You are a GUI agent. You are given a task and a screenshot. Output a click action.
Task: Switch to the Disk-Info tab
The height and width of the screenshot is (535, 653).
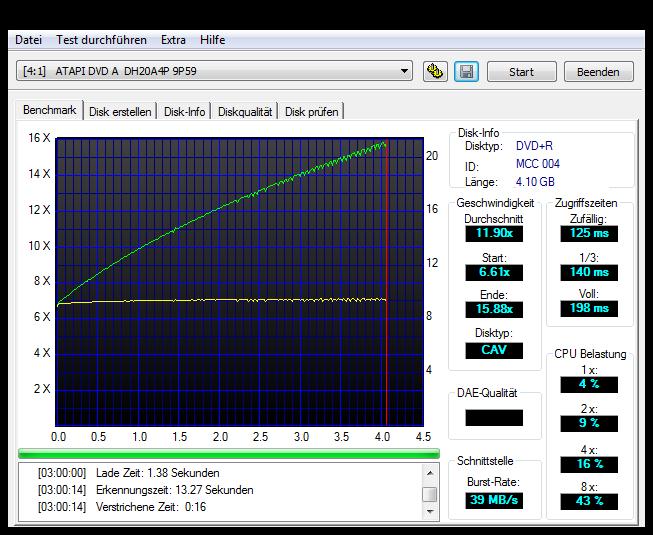click(x=184, y=112)
